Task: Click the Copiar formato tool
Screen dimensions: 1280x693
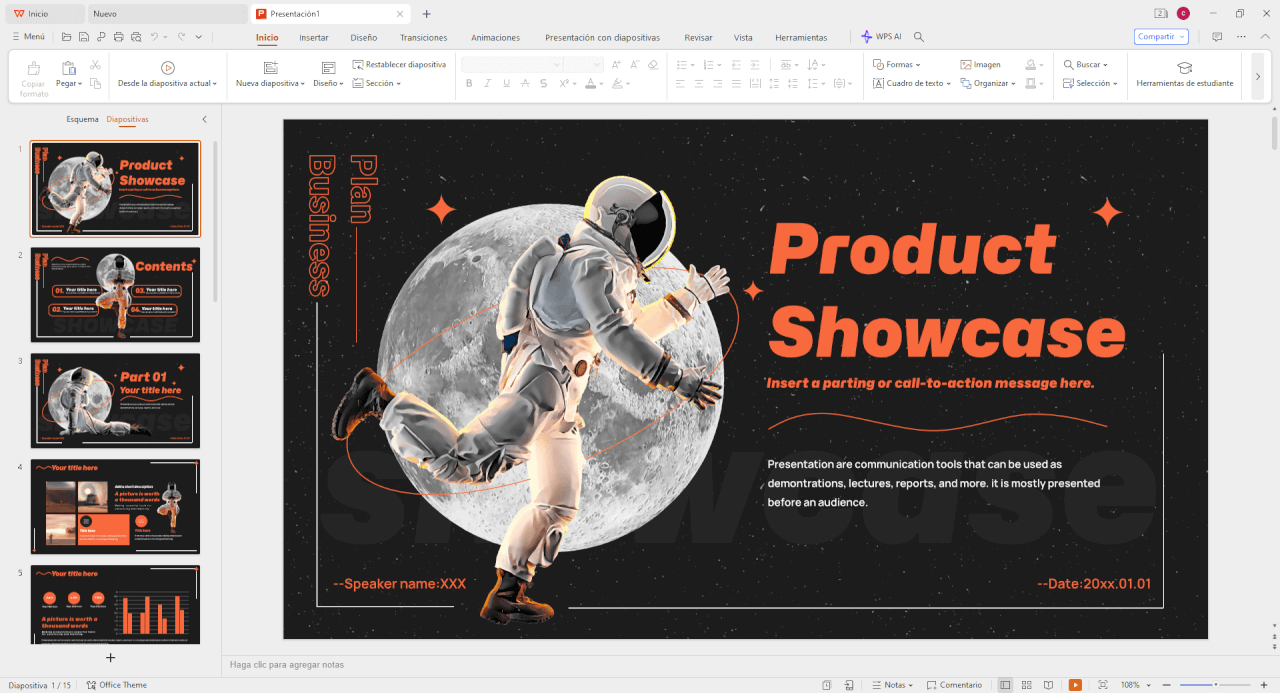Action: pos(32,73)
